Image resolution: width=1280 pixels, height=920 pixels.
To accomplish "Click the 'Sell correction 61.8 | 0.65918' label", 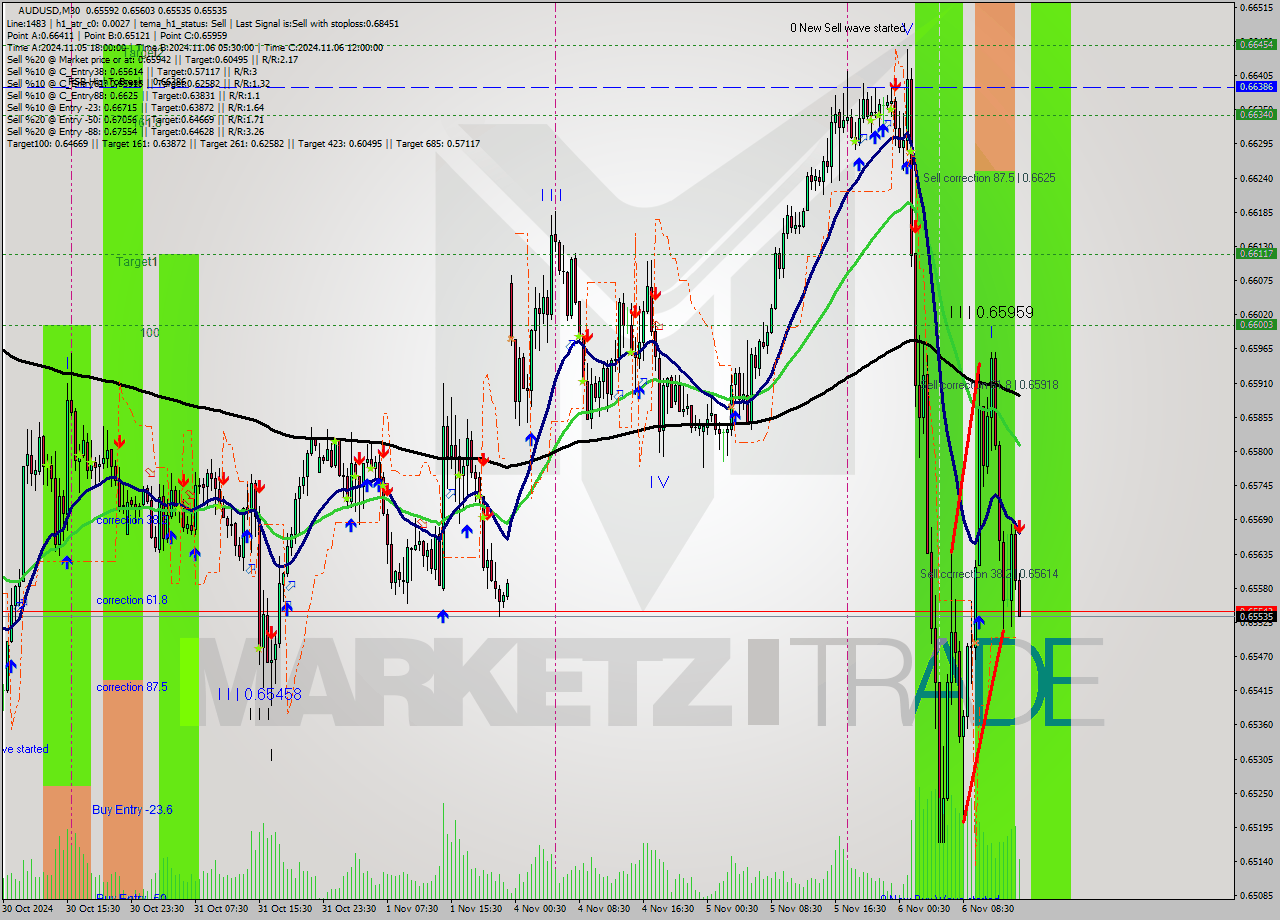I will click(x=989, y=384).
